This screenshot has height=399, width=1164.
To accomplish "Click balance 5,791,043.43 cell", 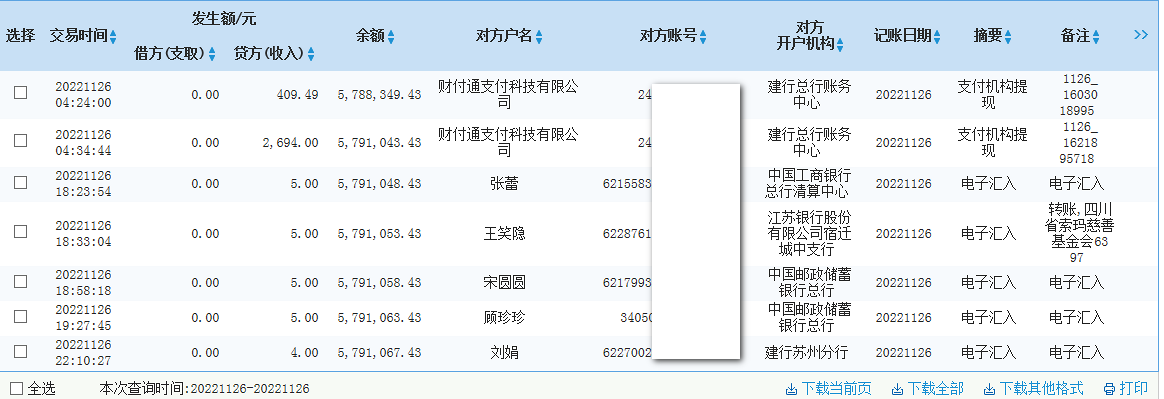I will coord(379,143).
